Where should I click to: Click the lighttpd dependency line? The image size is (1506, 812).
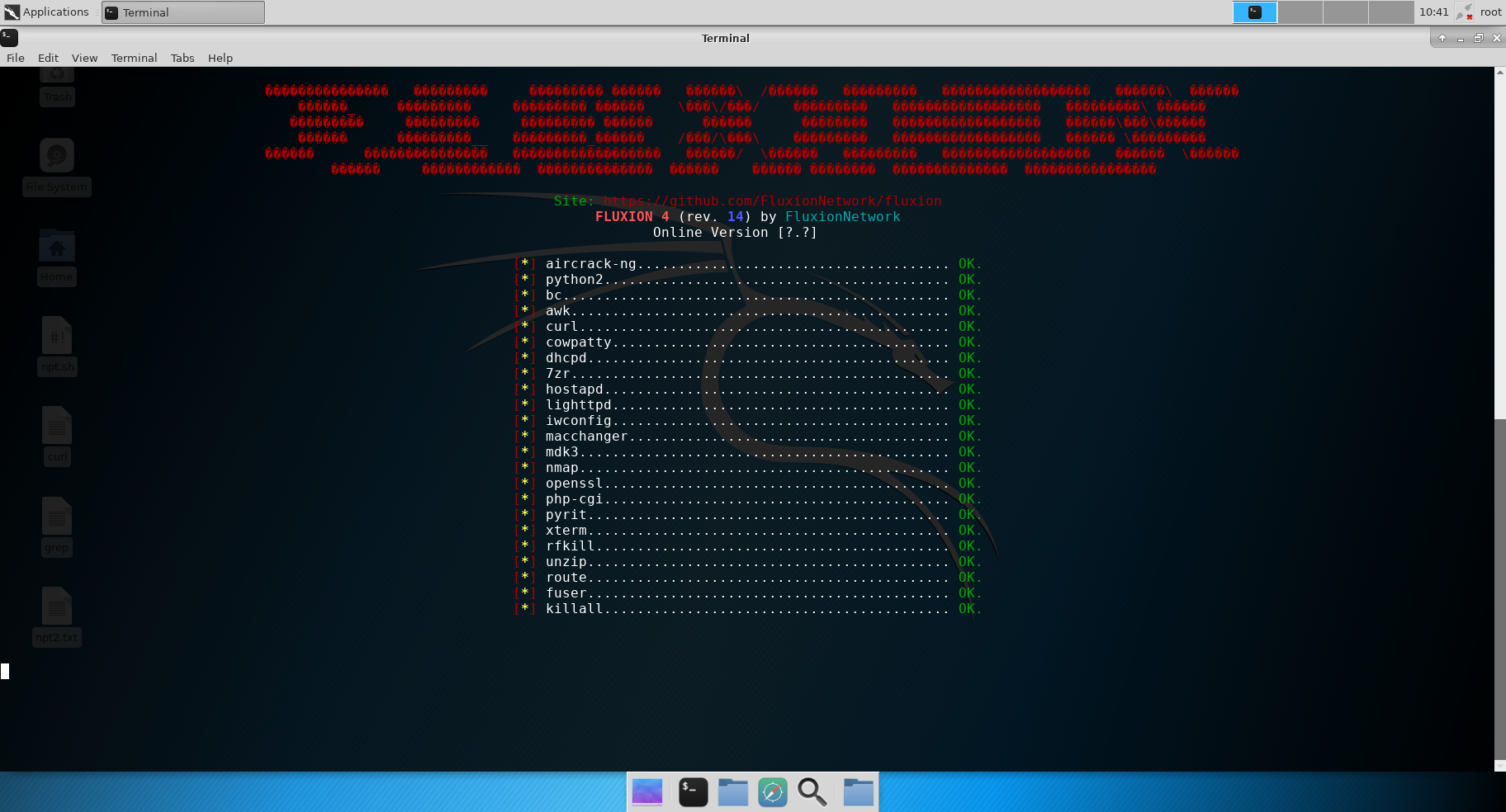coord(747,405)
